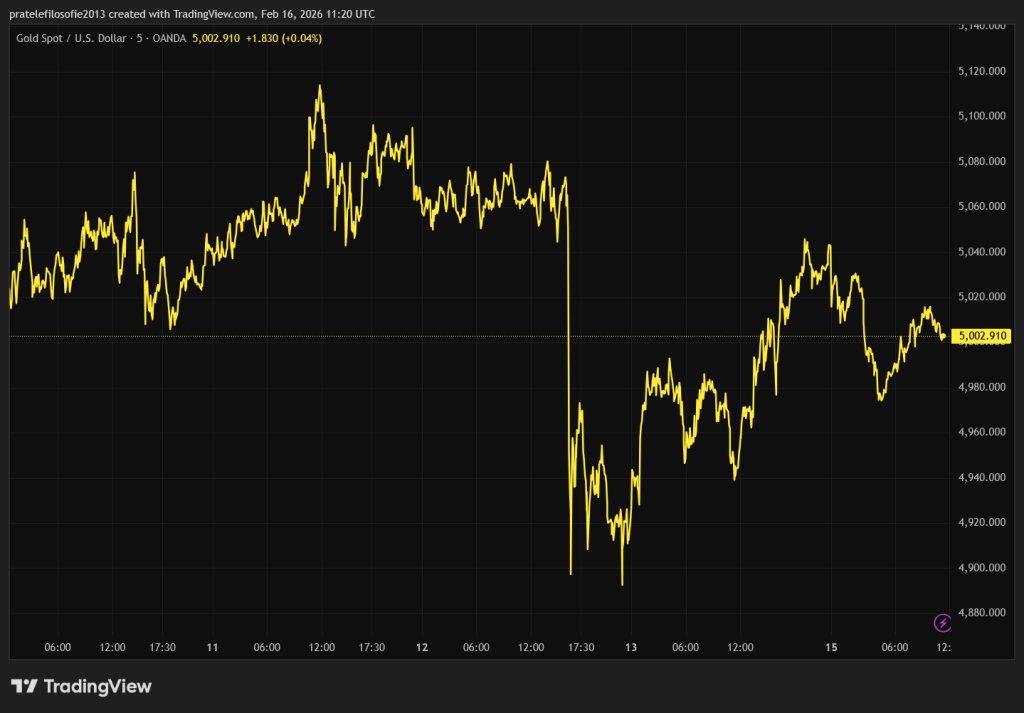
Task: Jump to date marker 11 on time axis
Action: pos(212,648)
